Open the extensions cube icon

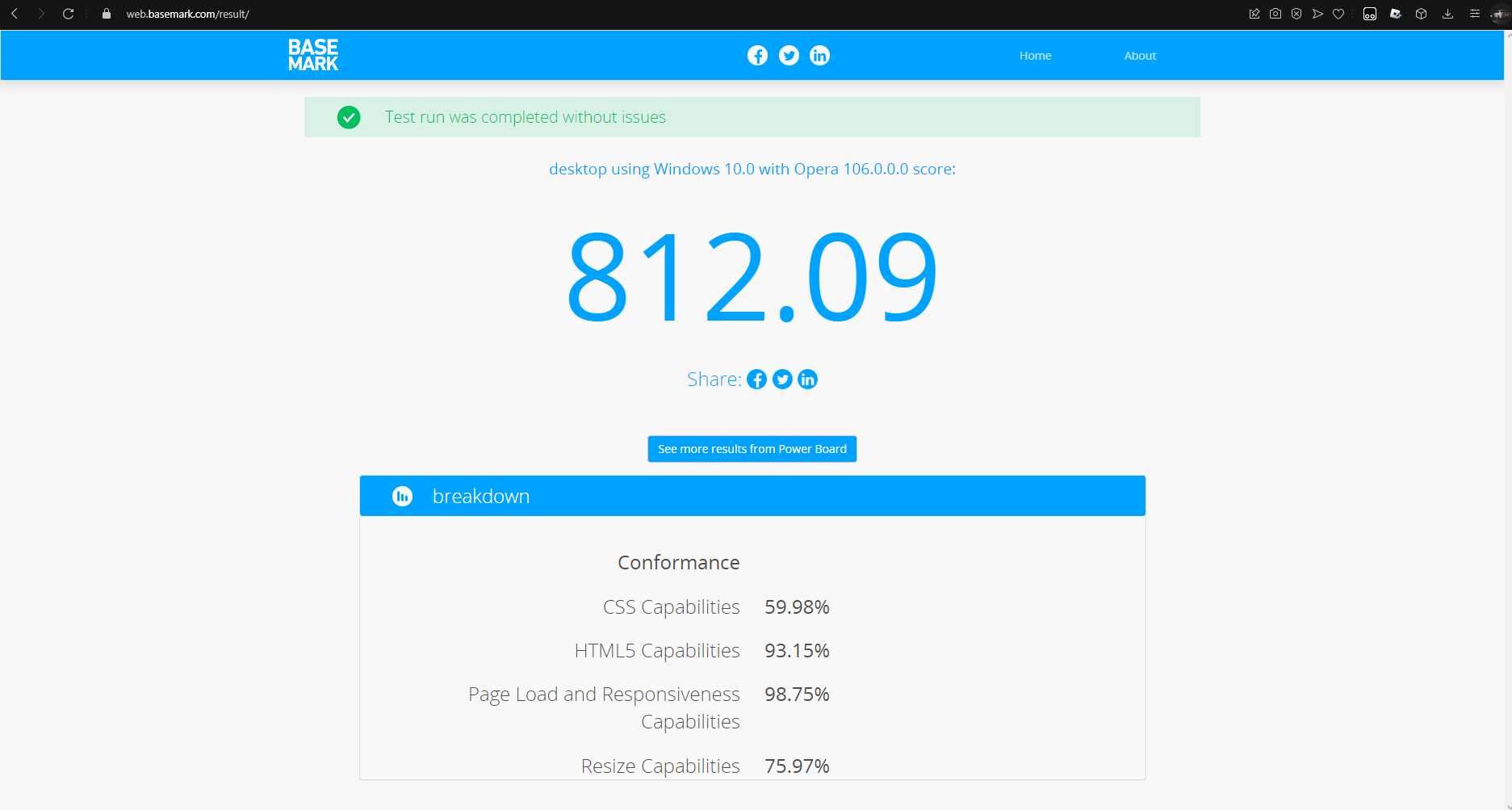pos(1422,14)
